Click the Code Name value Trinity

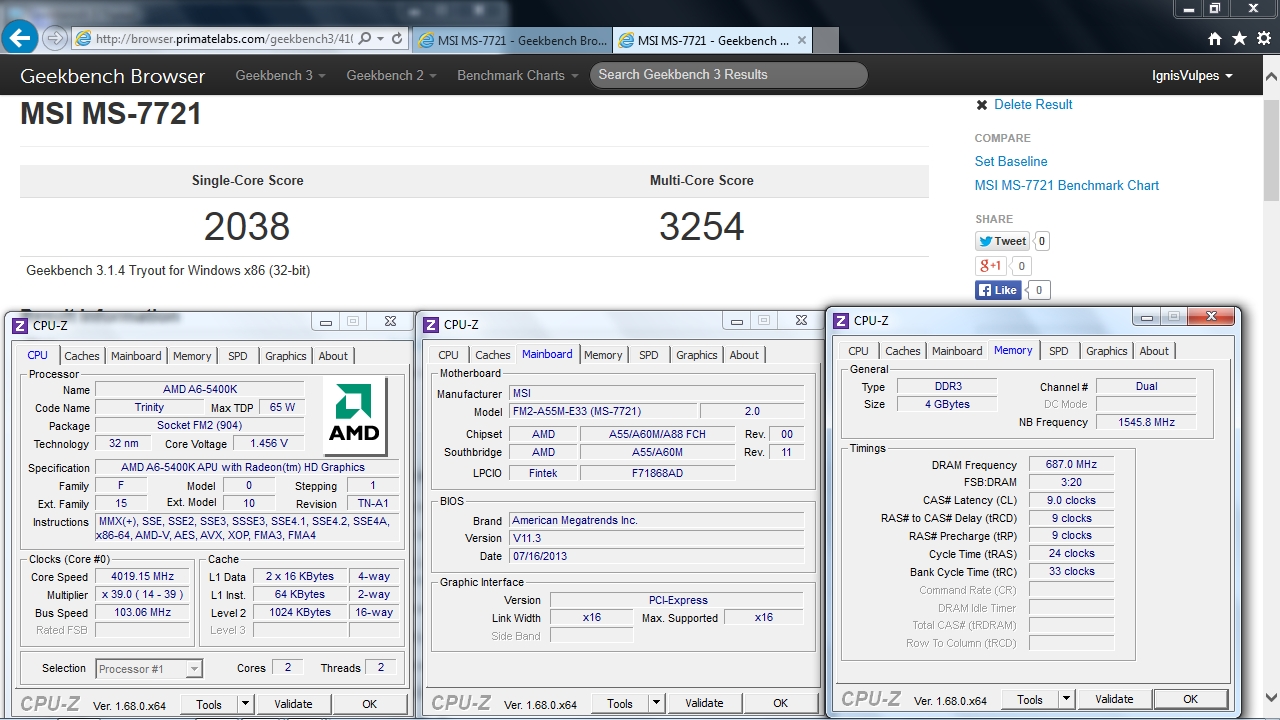[149, 408]
